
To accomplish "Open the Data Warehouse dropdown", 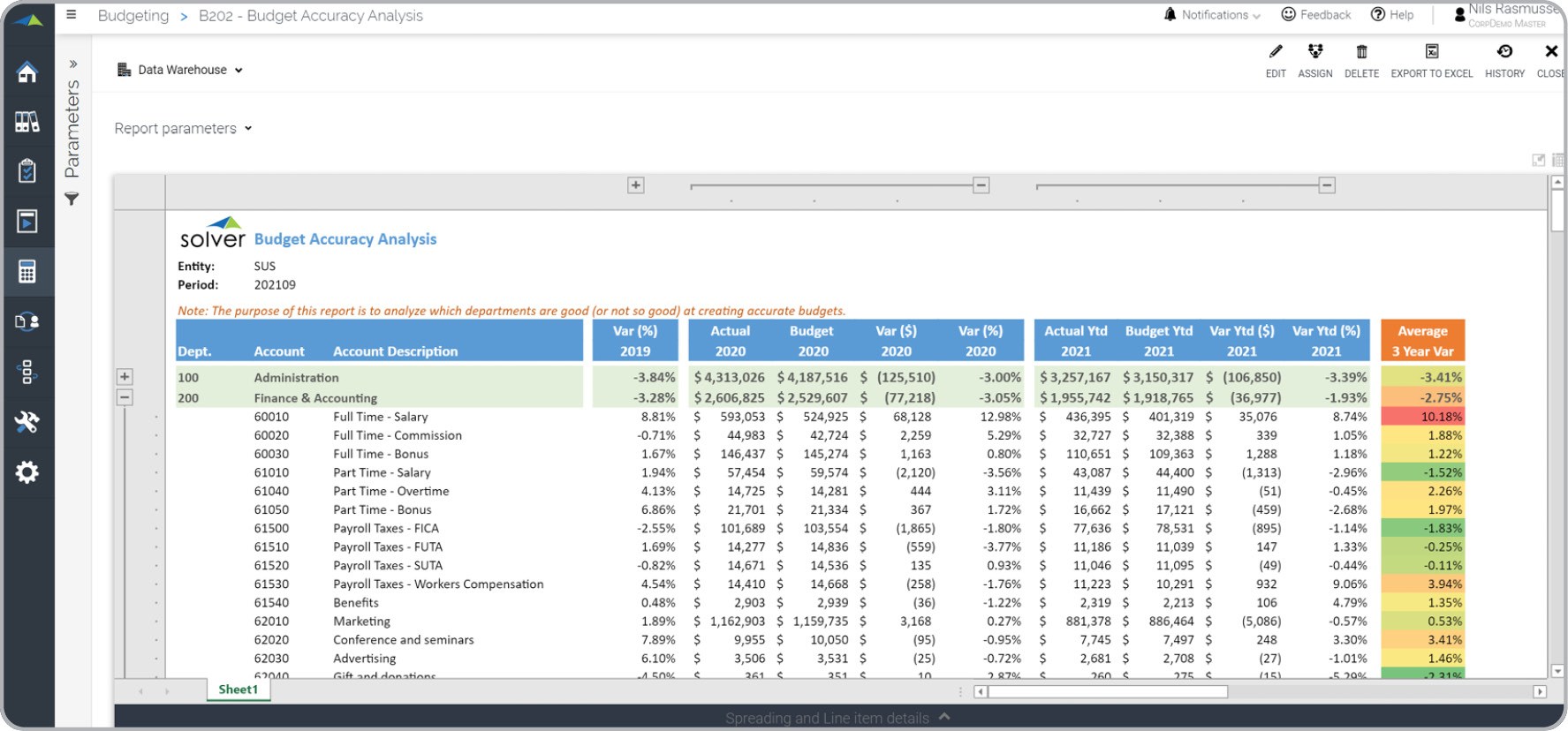I will pyautogui.click(x=180, y=70).
